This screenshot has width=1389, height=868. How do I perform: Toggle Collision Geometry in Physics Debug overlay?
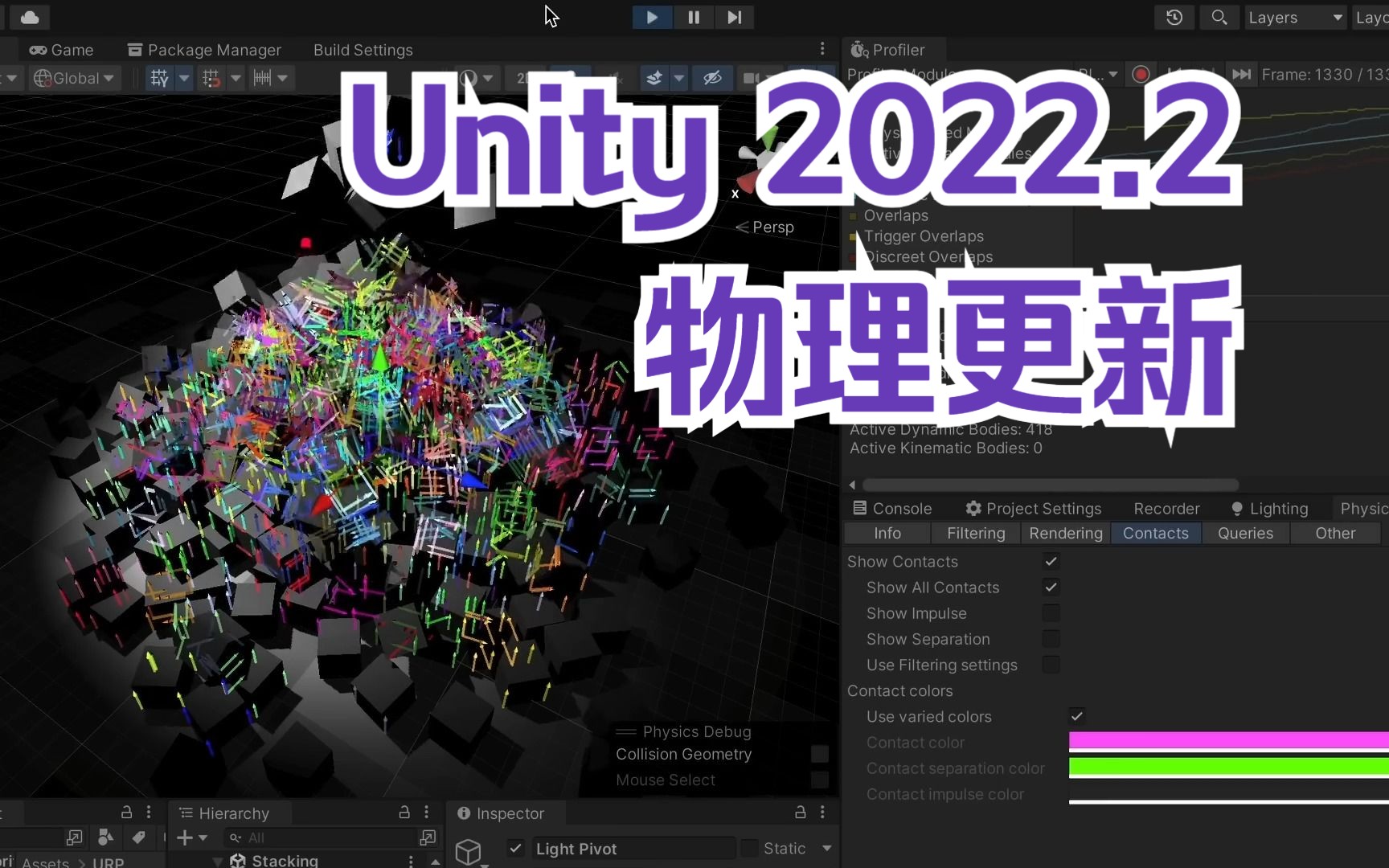click(x=819, y=754)
